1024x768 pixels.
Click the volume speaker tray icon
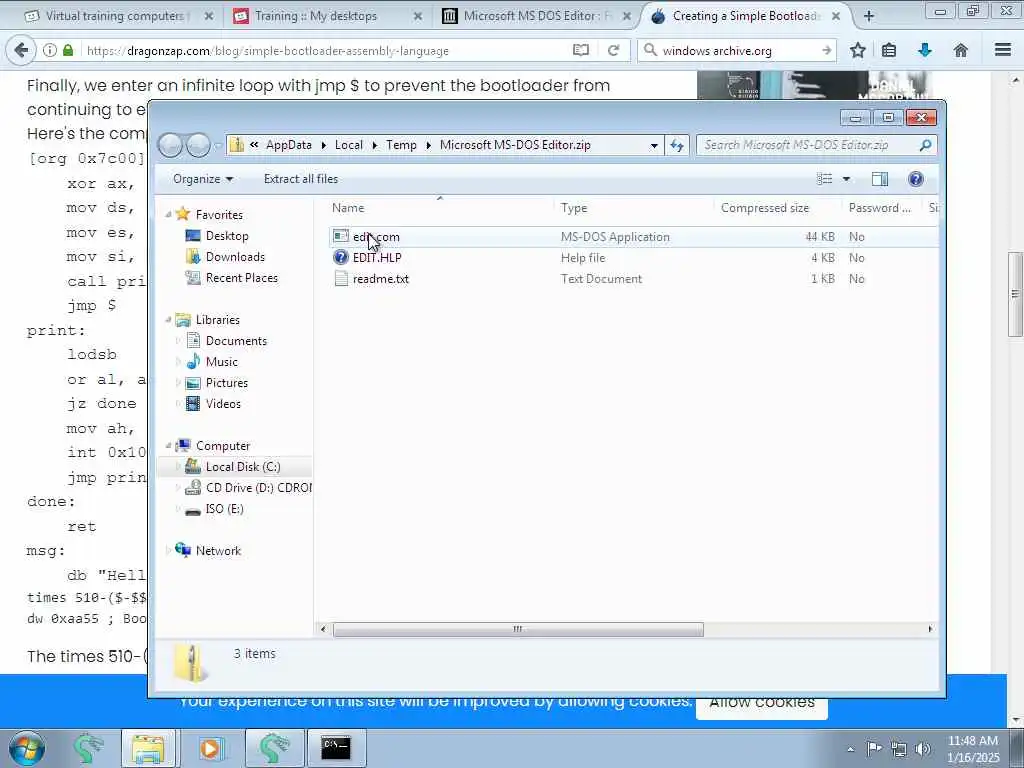coord(923,748)
